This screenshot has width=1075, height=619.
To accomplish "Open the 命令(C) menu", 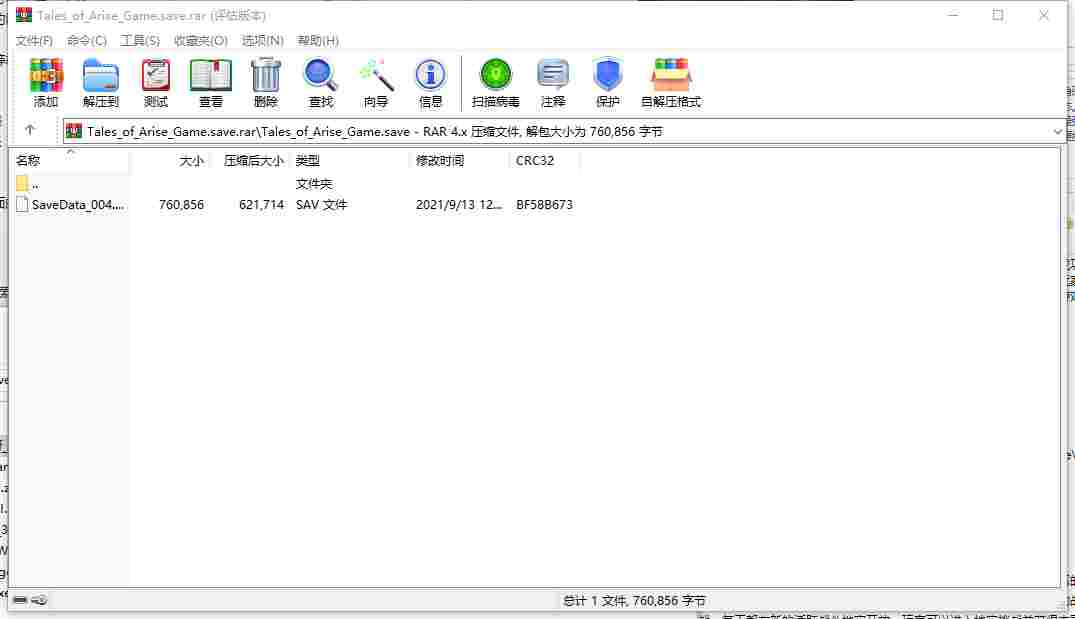I will [x=86, y=40].
